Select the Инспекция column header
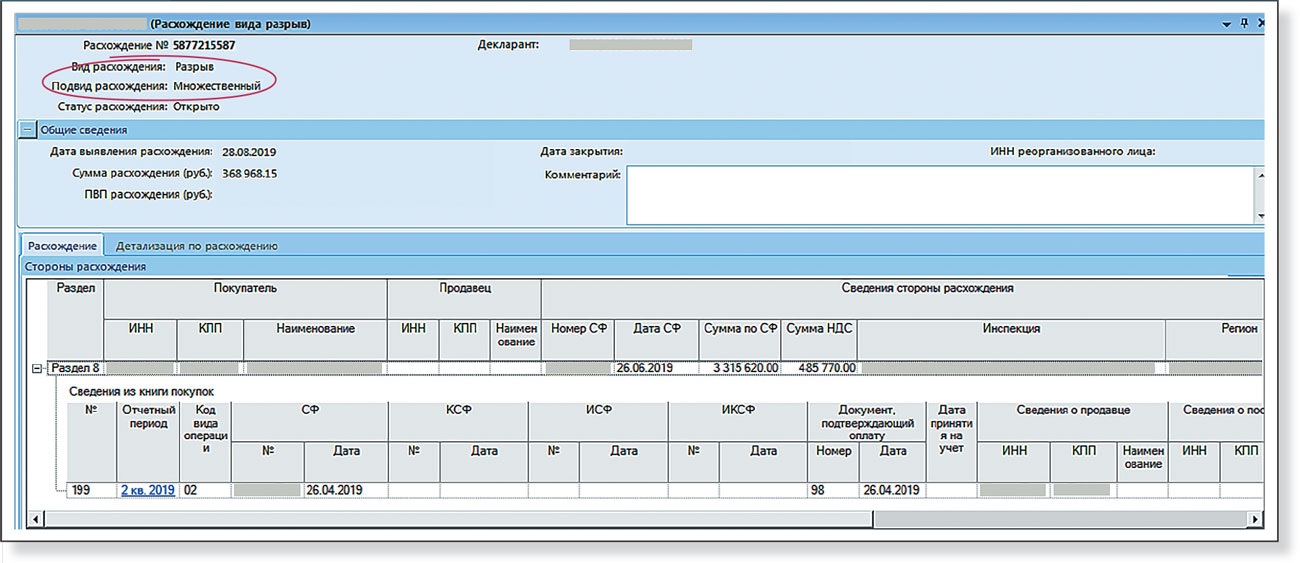1300x563 pixels. pos(1010,328)
